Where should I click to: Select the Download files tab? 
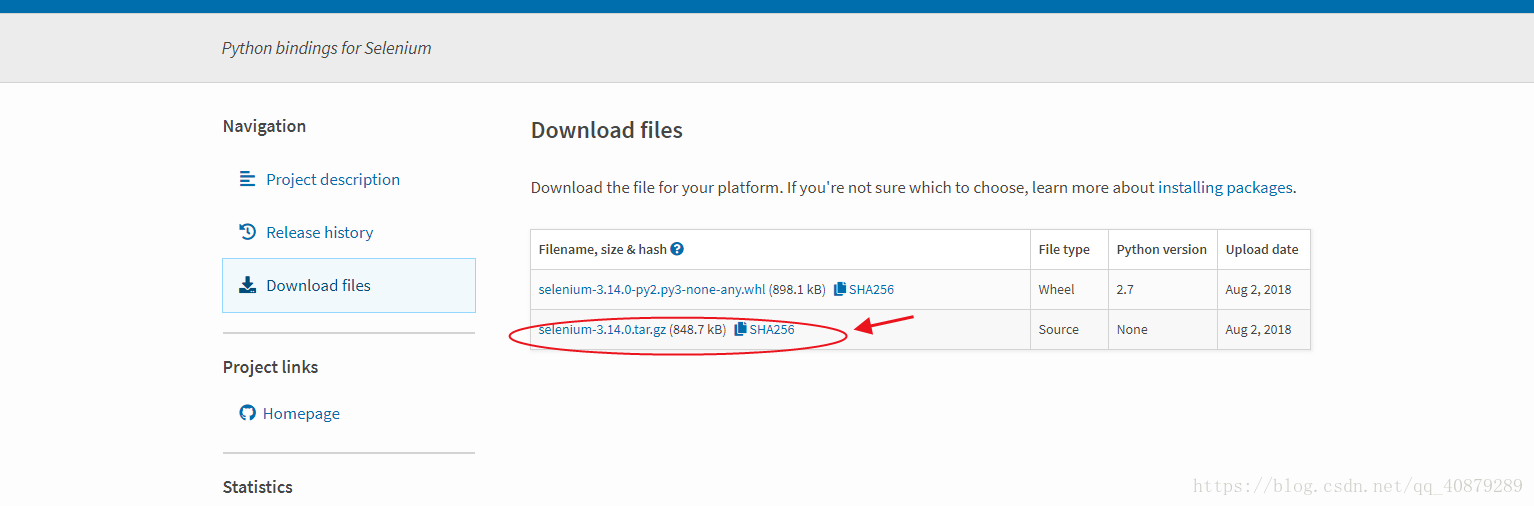(349, 286)
